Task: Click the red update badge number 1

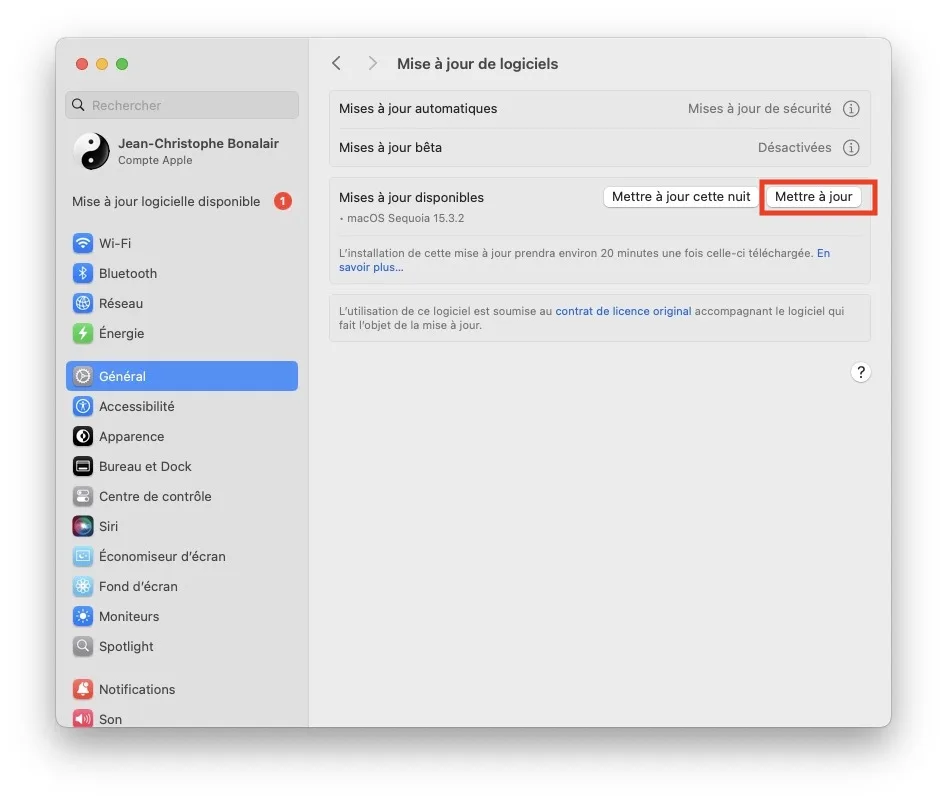Action: click(x=283, y=201)
